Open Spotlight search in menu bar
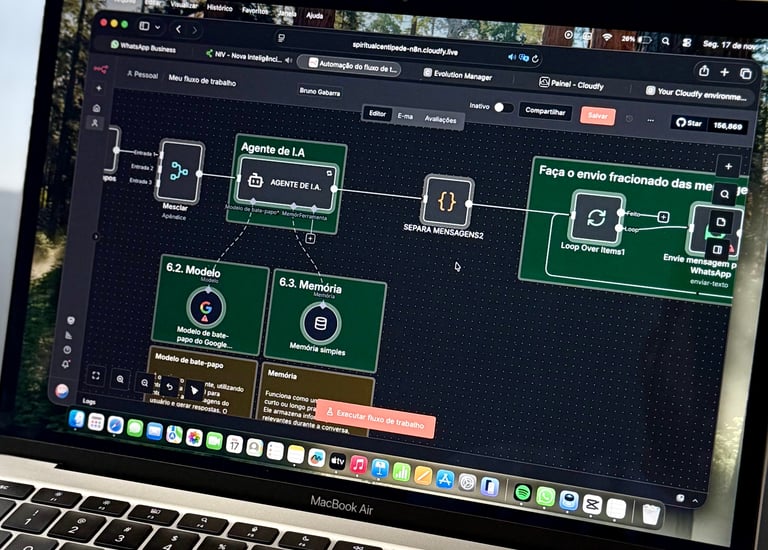The width and height of the screenshot is (768, 550). pos(665,42)
